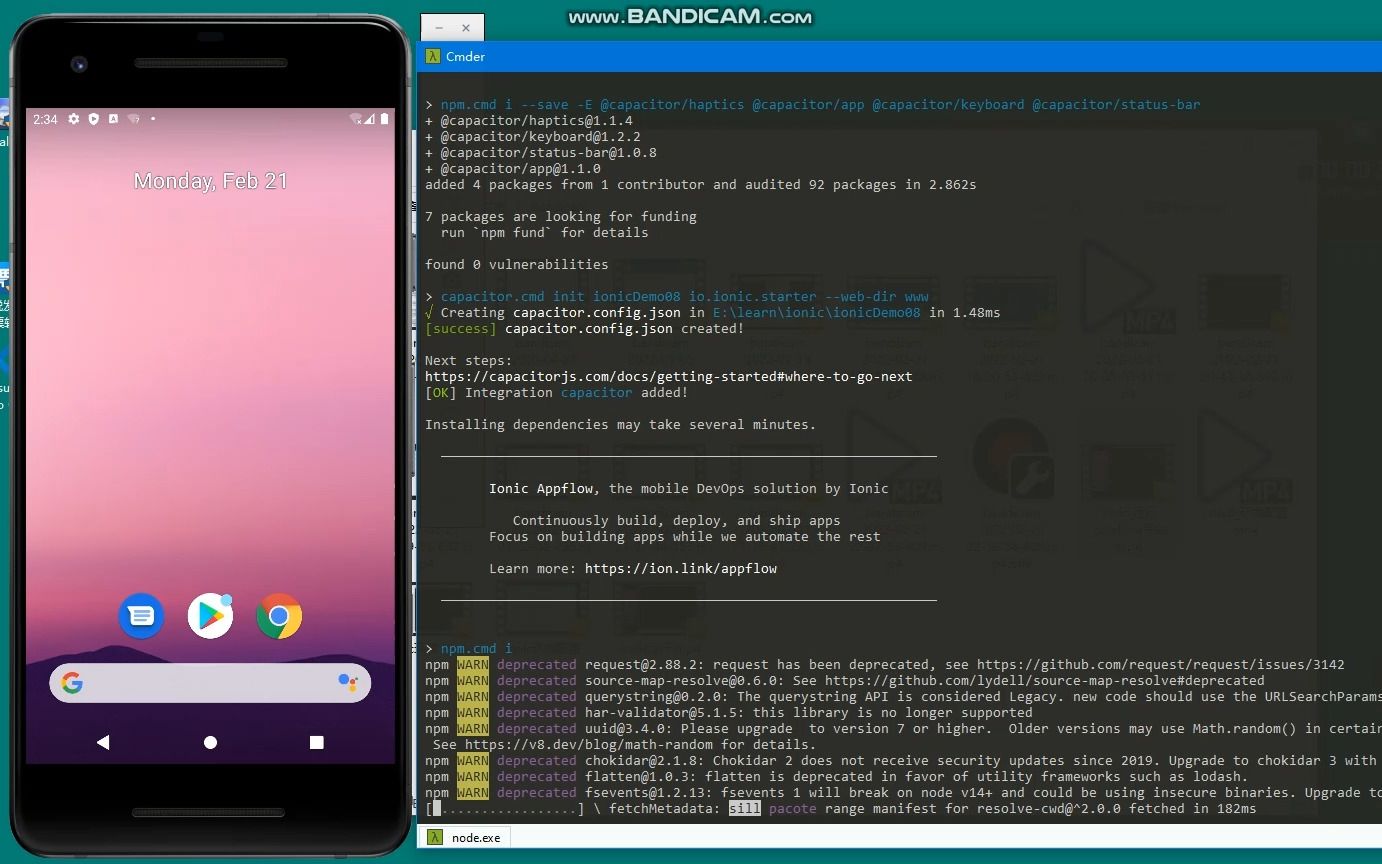1382x864 pixels.
Task: Tap the date 'Monday, Feb 21' widget
Action: tap(210, 181)
